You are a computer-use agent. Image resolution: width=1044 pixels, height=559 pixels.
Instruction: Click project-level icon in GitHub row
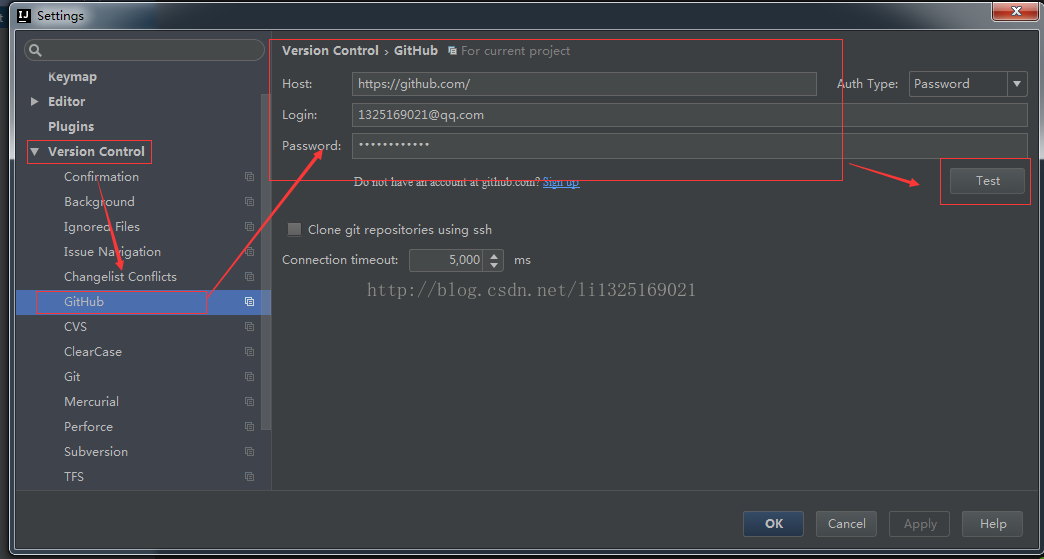[x=249, y=301]
